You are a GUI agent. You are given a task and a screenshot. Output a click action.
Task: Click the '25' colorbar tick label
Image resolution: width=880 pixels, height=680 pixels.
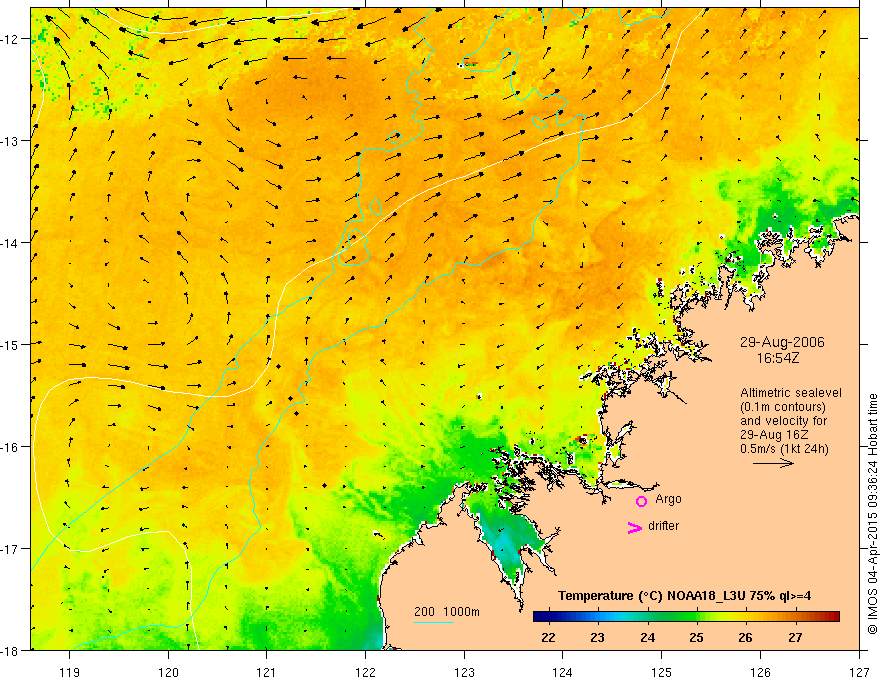[x=696, y=637]
